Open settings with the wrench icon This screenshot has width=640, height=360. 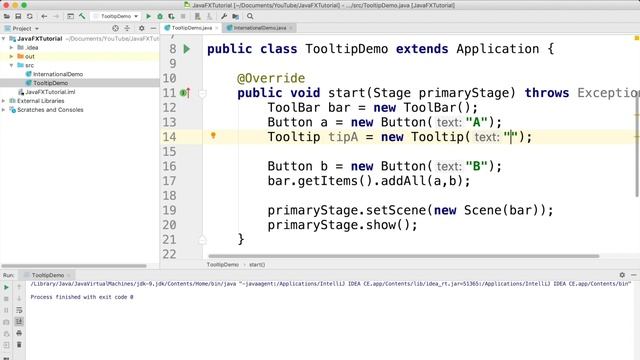[x=224, y=16]
